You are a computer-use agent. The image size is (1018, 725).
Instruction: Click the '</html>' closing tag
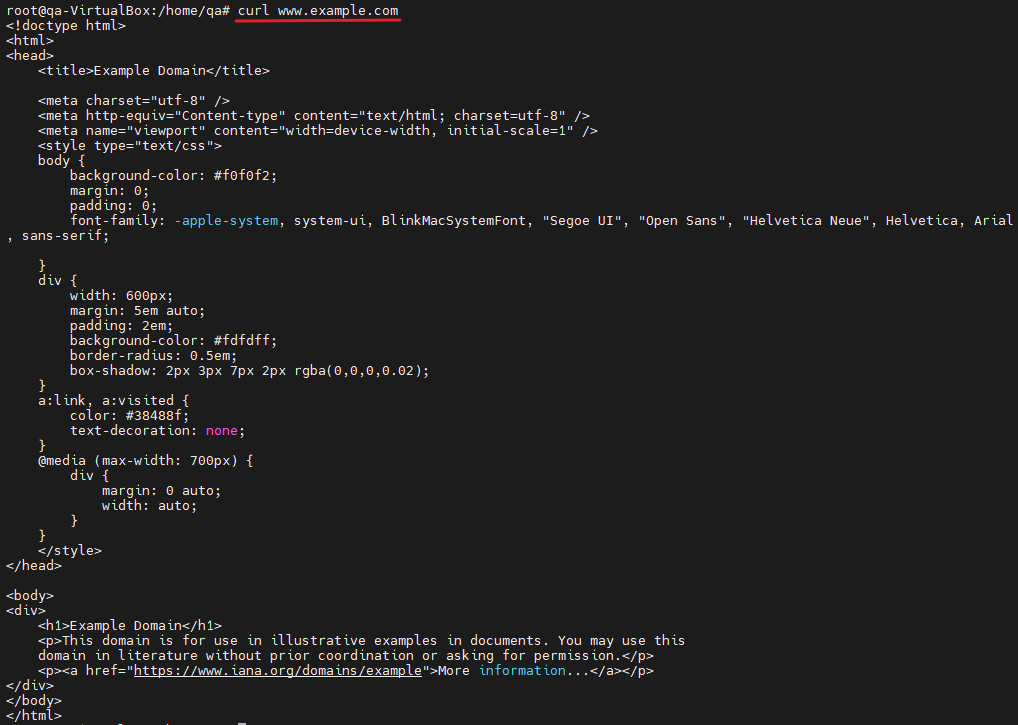[34, 715]
